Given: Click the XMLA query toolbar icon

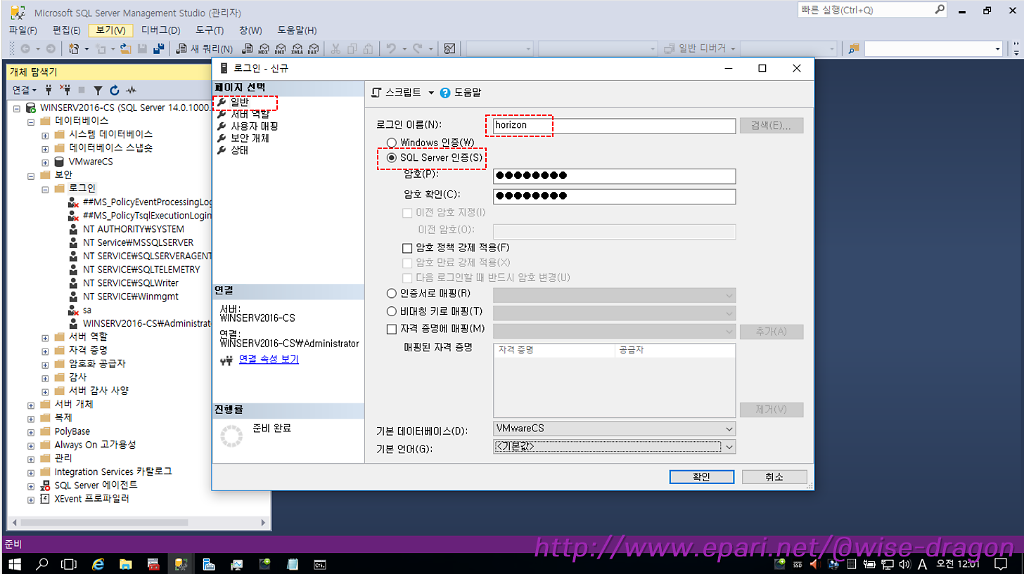Looking at the screenshot, I should pos(297,48).
